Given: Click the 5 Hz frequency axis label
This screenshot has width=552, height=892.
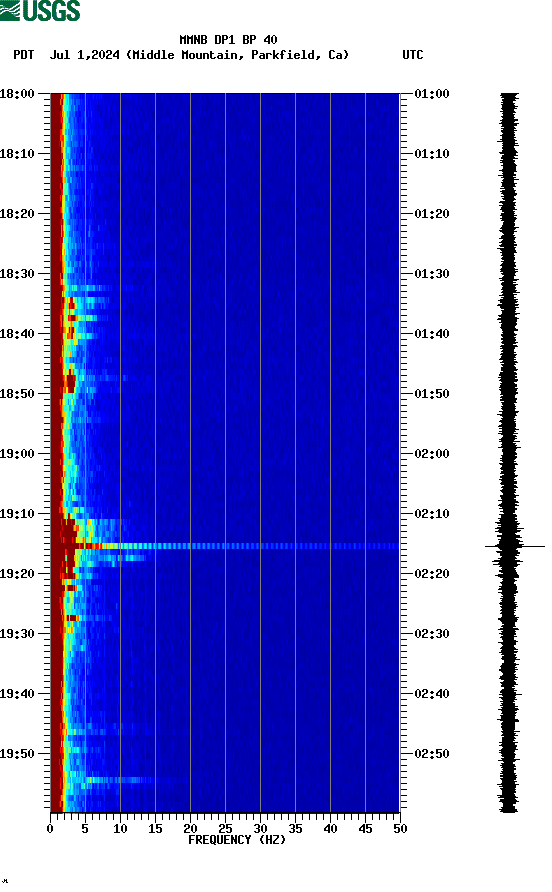Looking at the screenshot, I should (85, 829).
